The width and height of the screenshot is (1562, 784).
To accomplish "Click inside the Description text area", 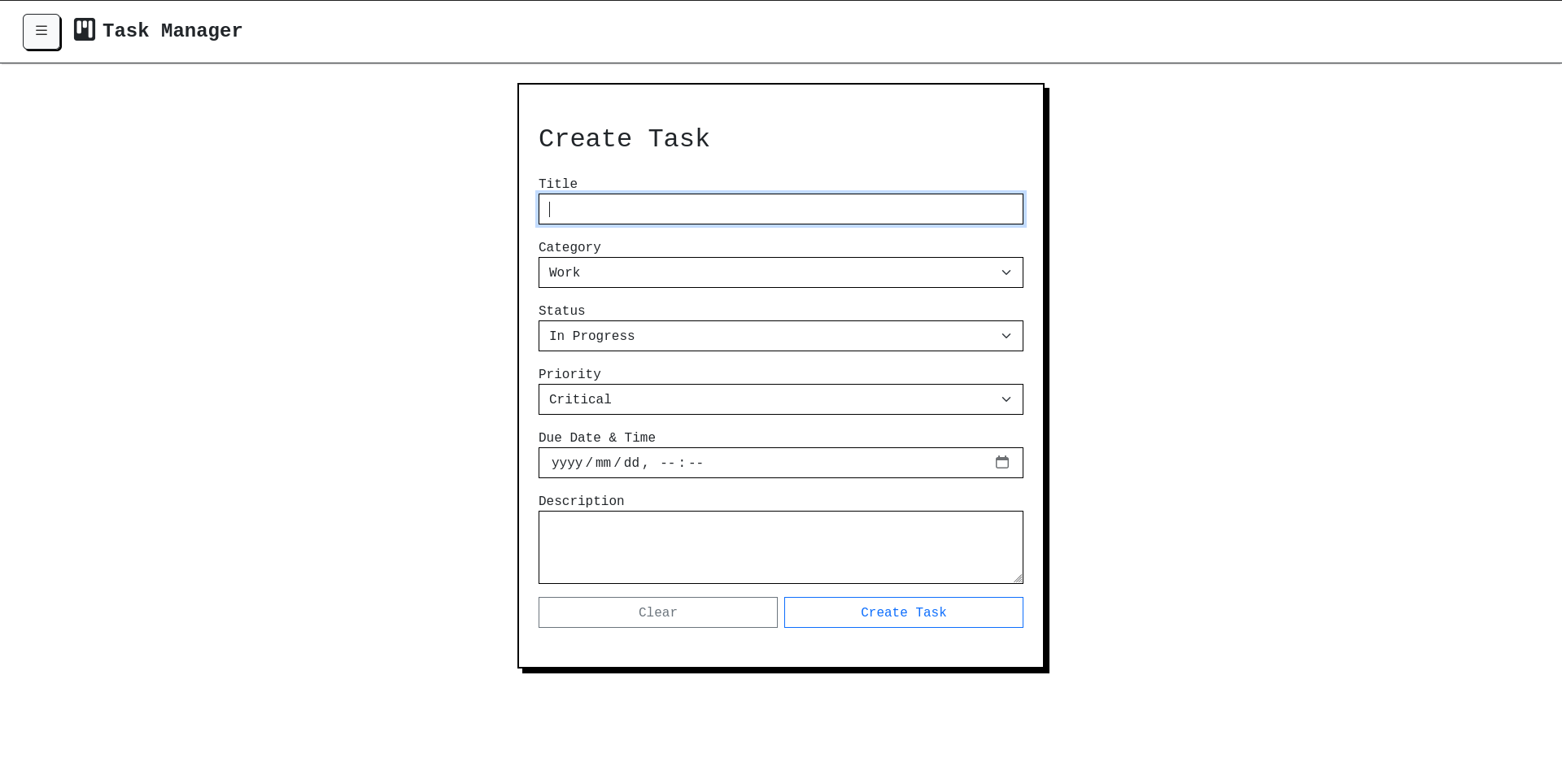I will (780, 547).
